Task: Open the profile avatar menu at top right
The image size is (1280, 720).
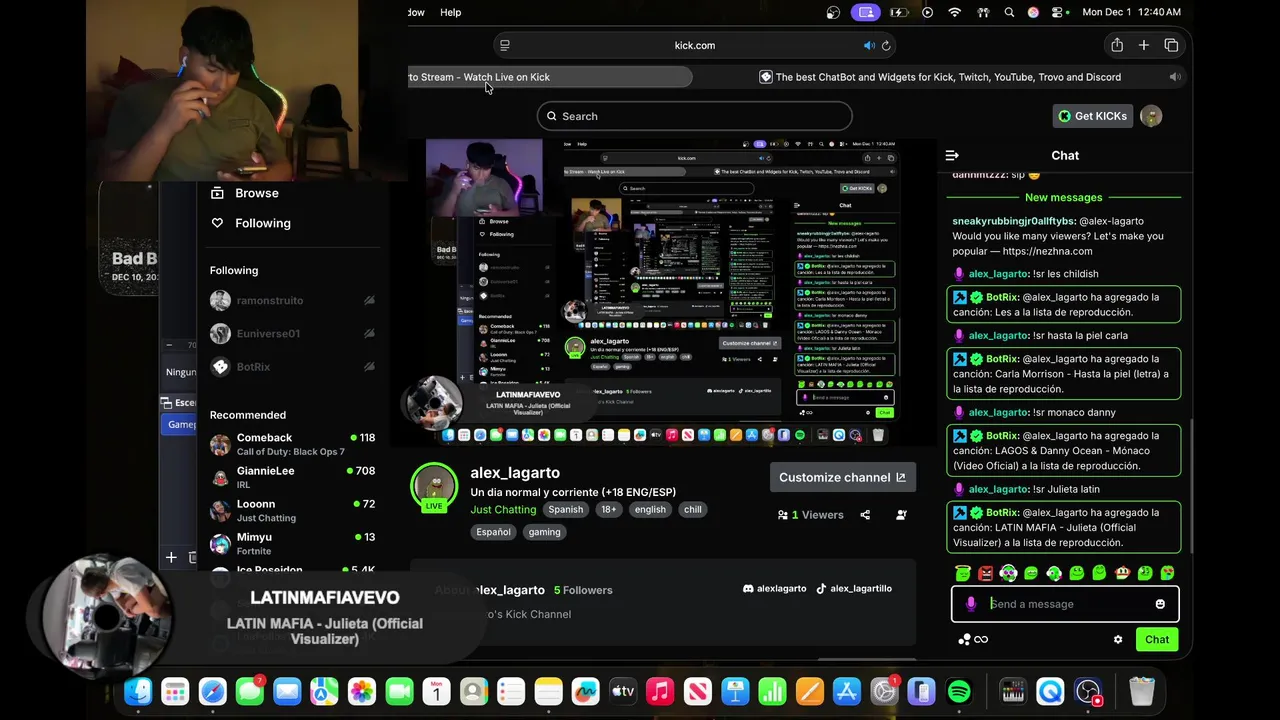Action: (x=1151, y=116)
